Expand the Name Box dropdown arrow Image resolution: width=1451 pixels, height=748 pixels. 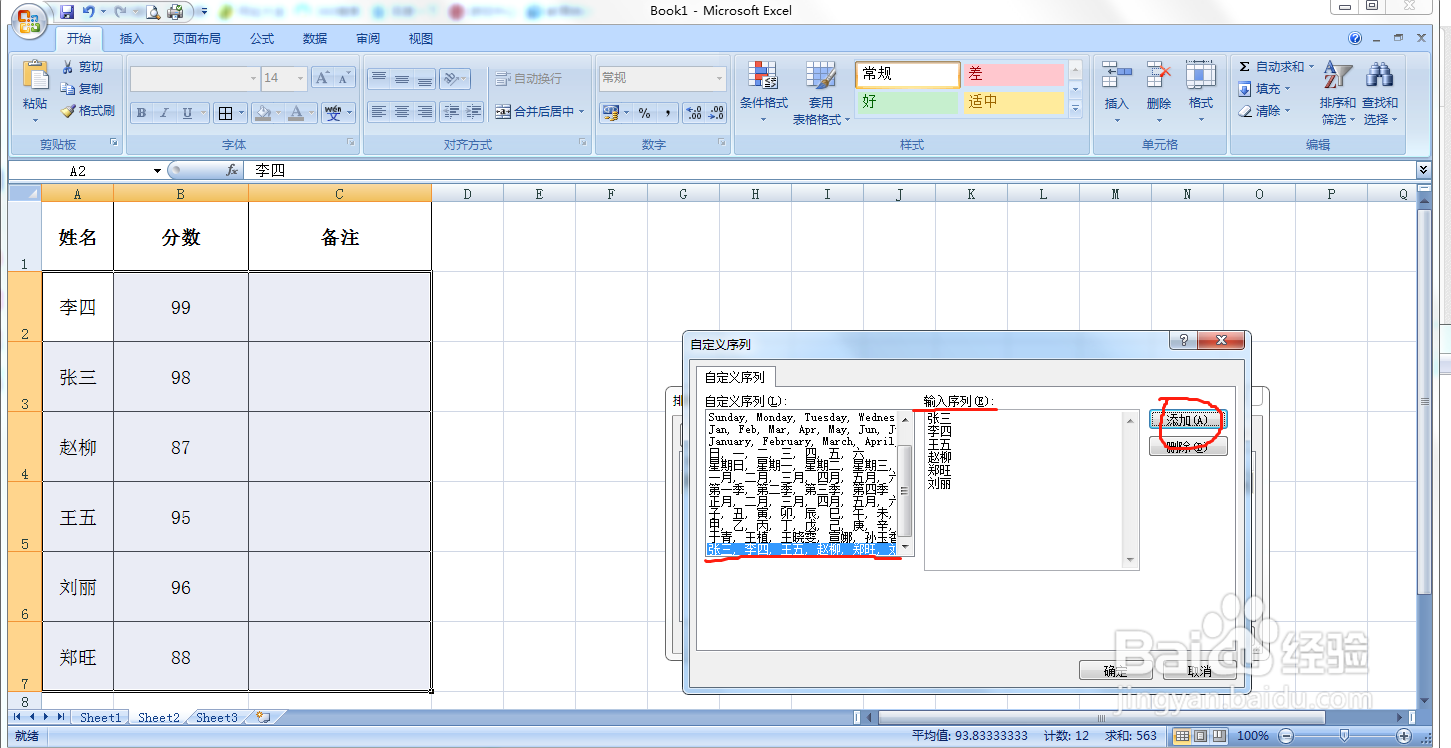click(157, 171)
